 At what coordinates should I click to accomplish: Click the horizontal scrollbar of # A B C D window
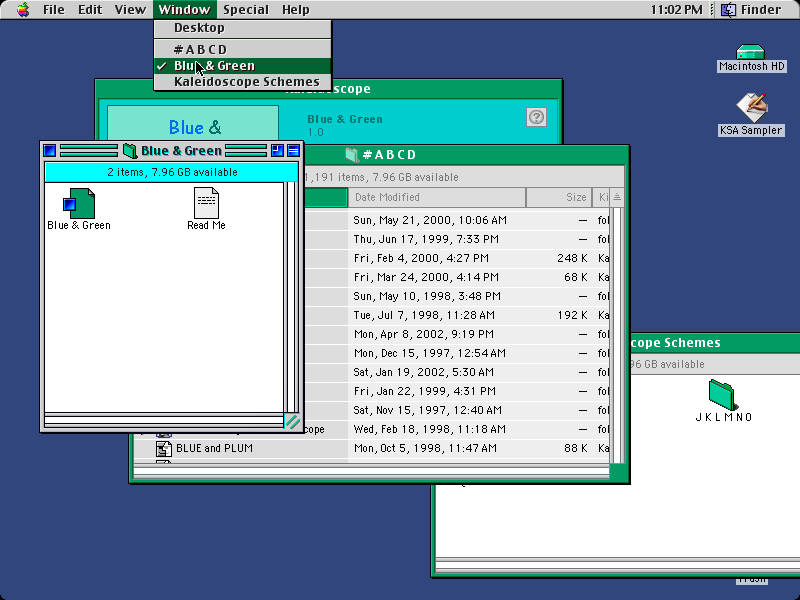(371, 472)
